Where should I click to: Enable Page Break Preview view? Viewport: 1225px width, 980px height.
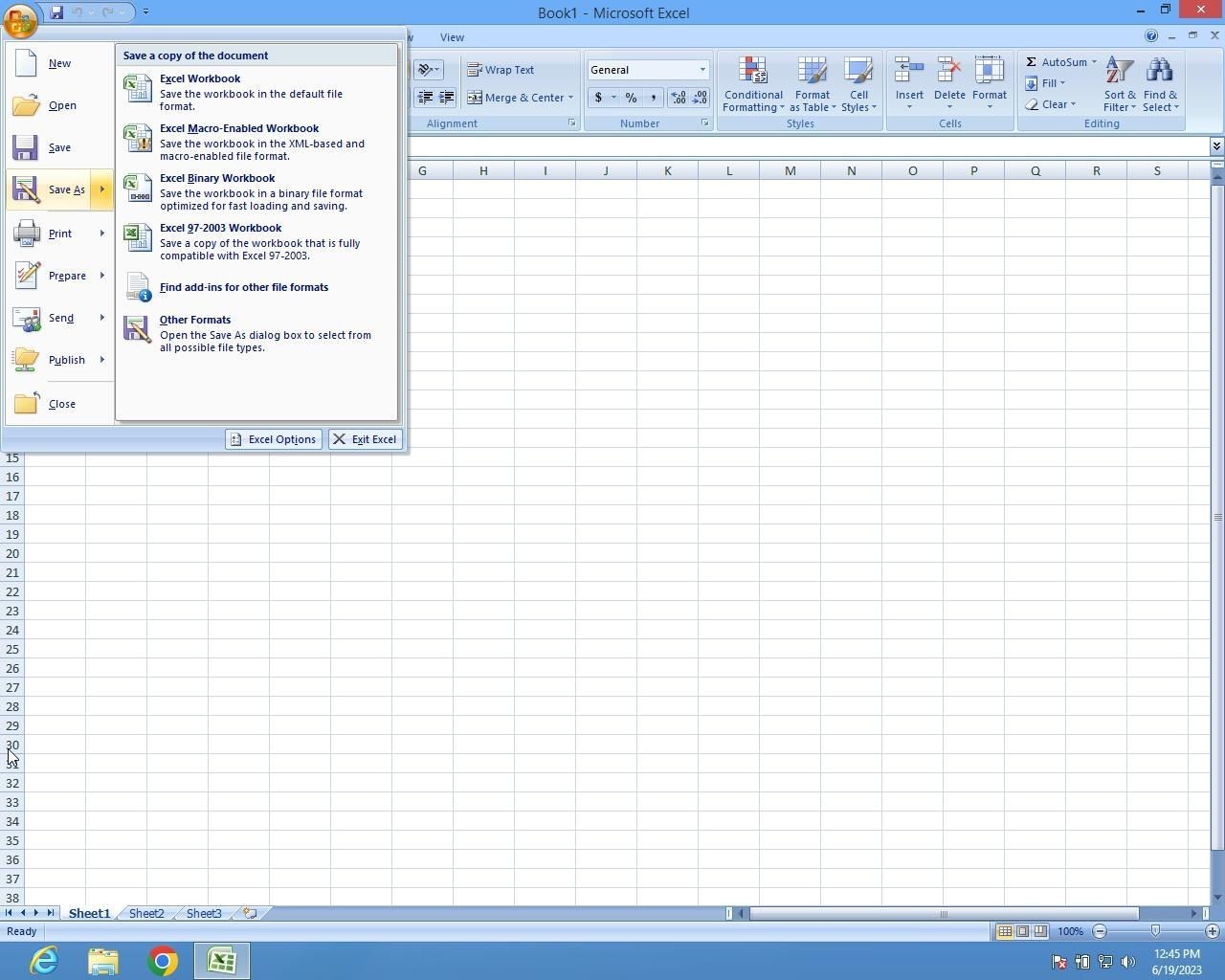1040,931
